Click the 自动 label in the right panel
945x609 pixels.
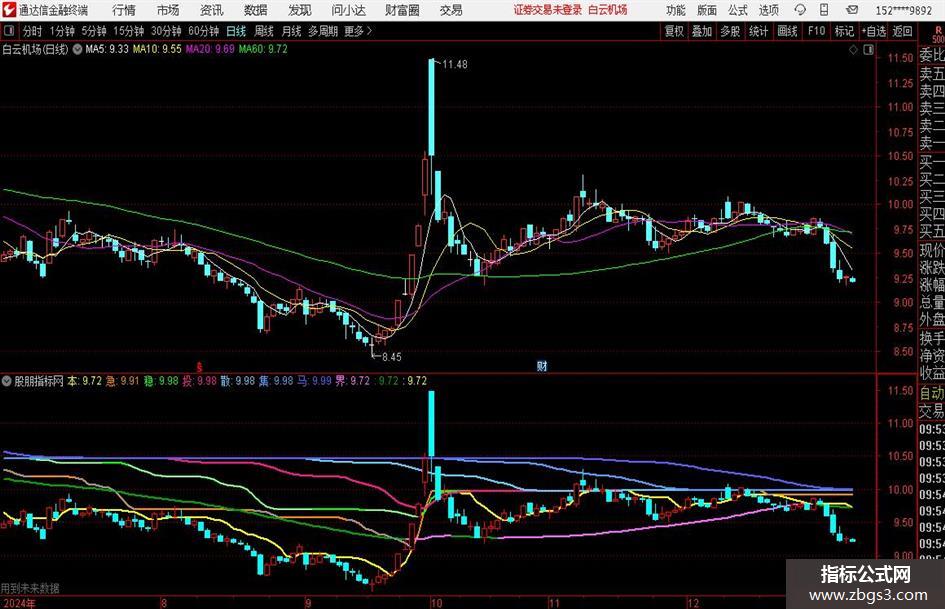coord(932,393)
